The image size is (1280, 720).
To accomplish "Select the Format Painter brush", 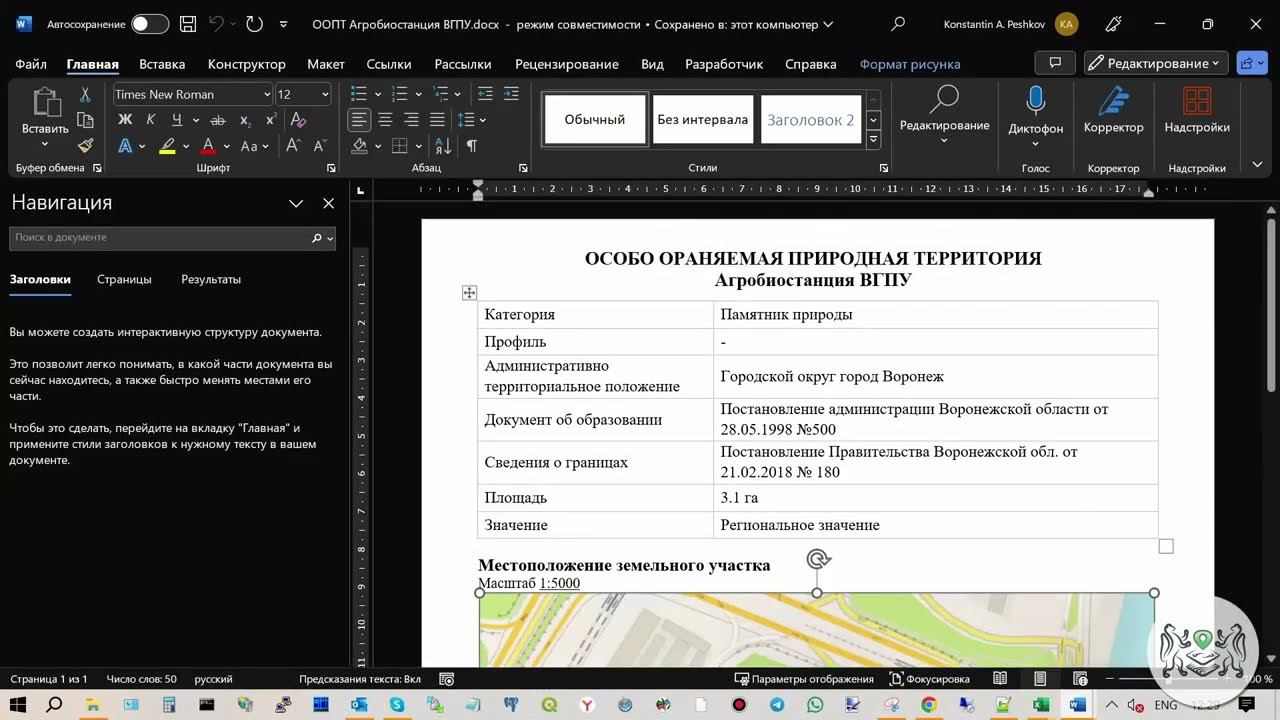I will point(85,145).
